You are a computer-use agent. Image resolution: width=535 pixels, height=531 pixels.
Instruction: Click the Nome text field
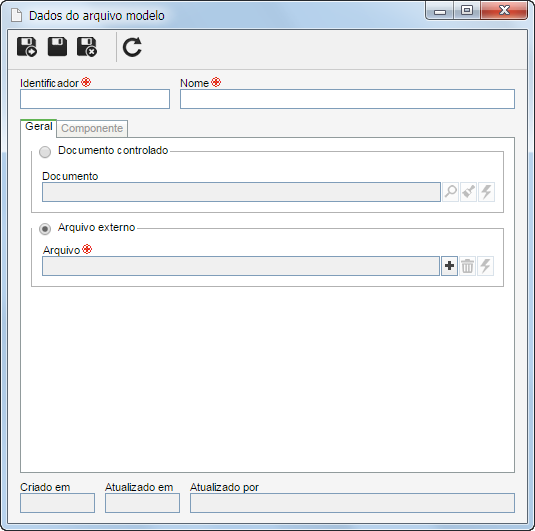347,99
